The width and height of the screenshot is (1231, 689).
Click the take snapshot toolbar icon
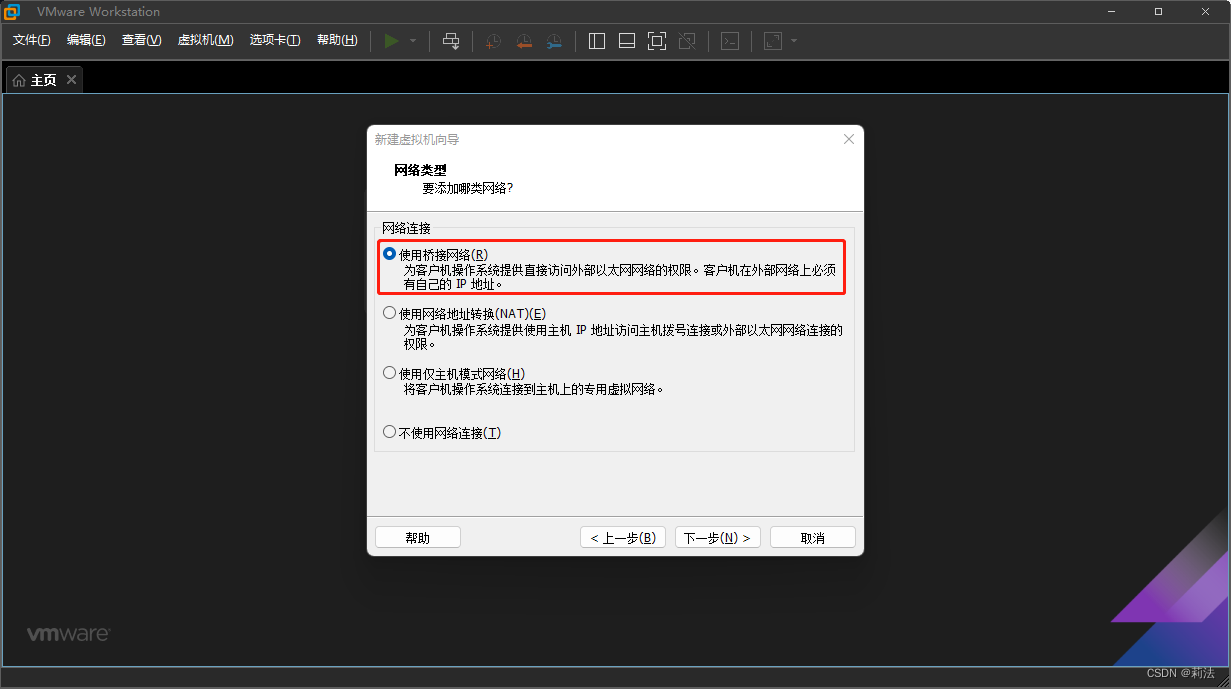click(493, 41)
